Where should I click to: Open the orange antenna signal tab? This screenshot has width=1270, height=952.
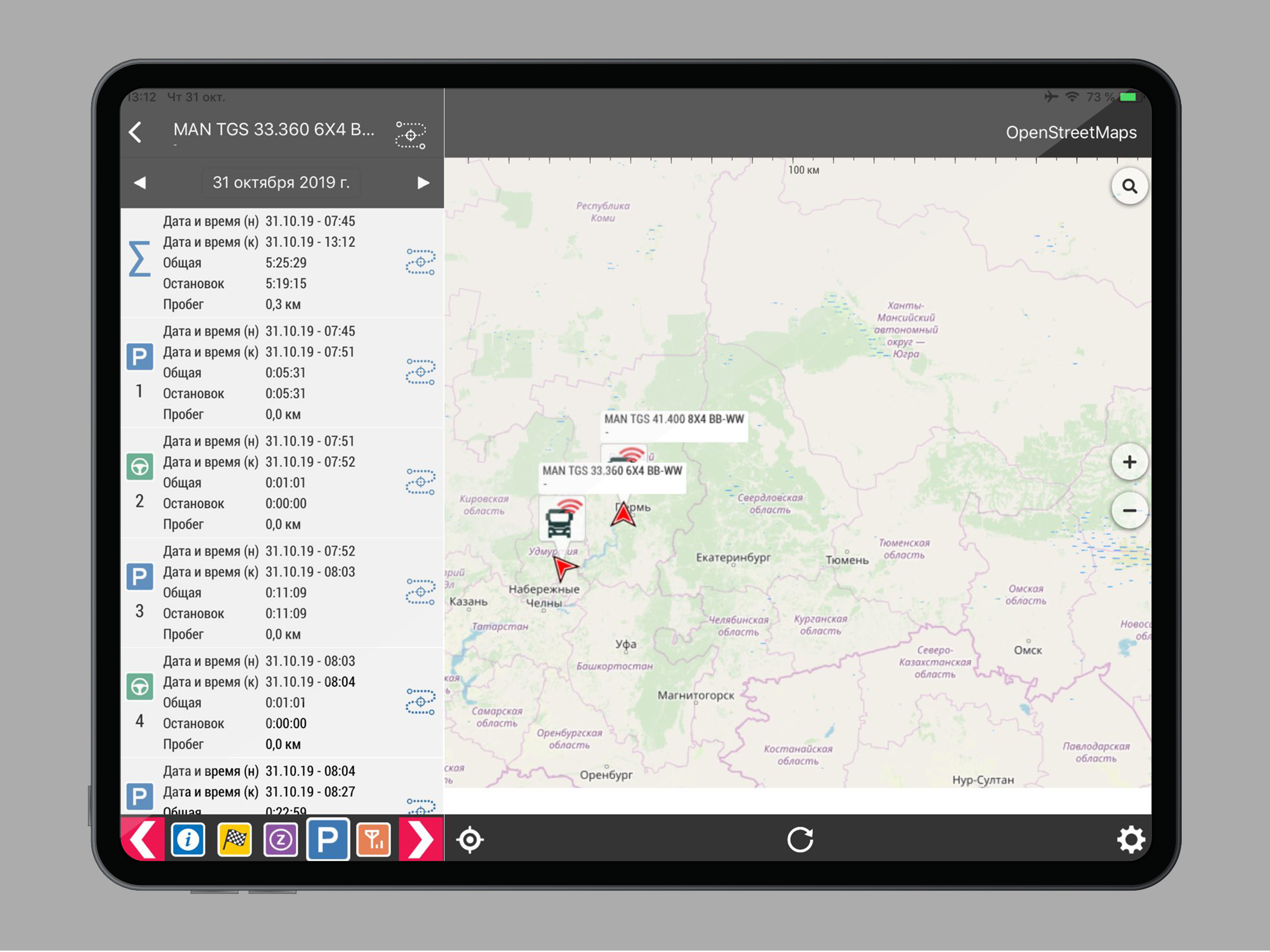374,840
